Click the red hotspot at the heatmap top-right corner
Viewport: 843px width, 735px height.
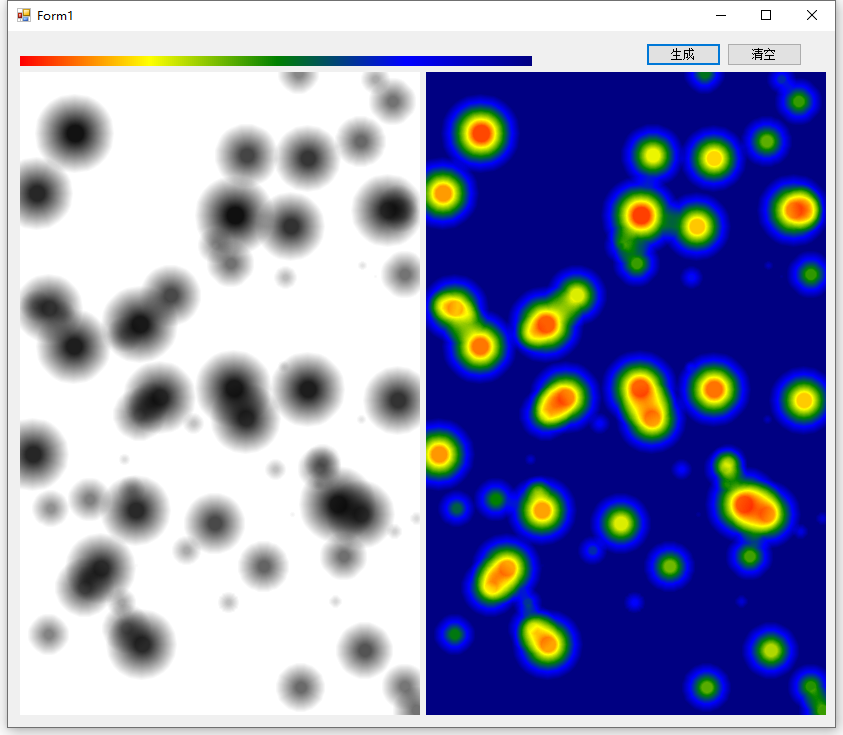tap(795, 209)
